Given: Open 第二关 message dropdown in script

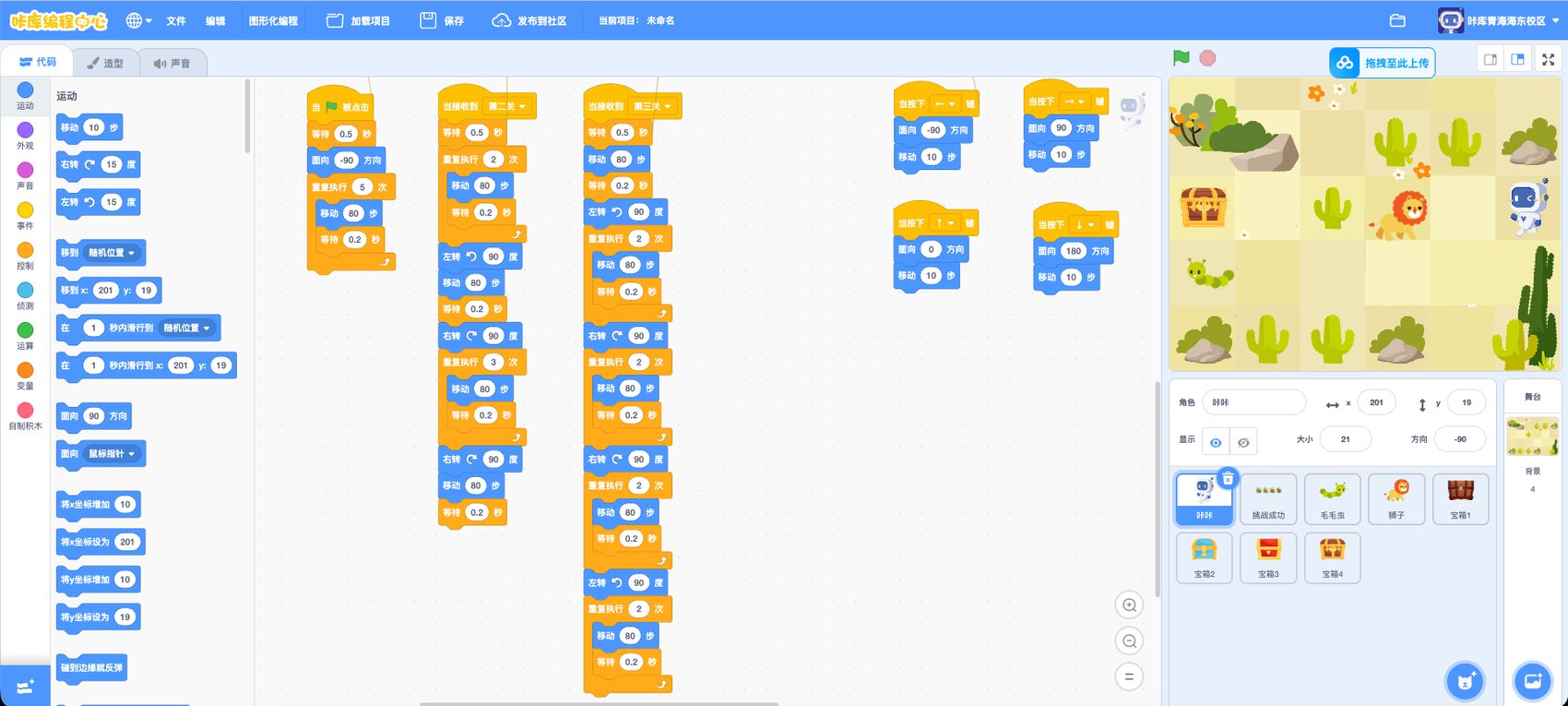Looking at the screenshot, I should 506,106.
